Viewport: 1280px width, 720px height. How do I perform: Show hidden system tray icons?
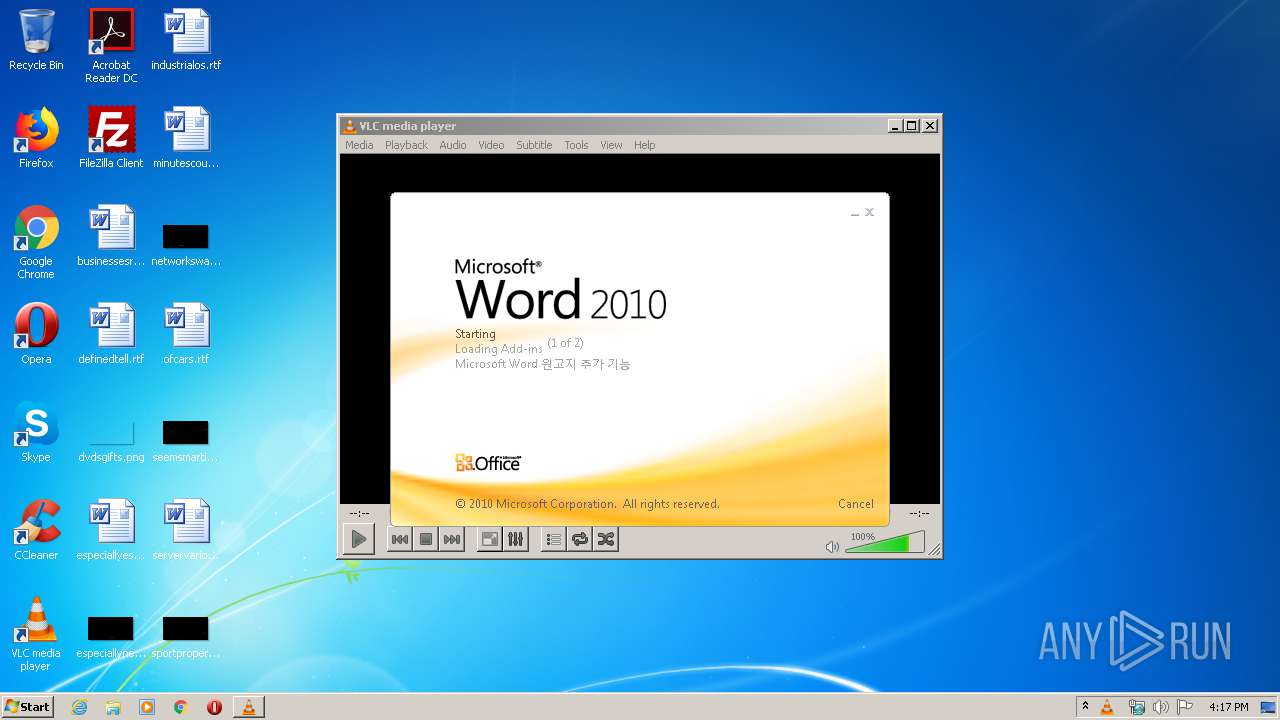1086,707
